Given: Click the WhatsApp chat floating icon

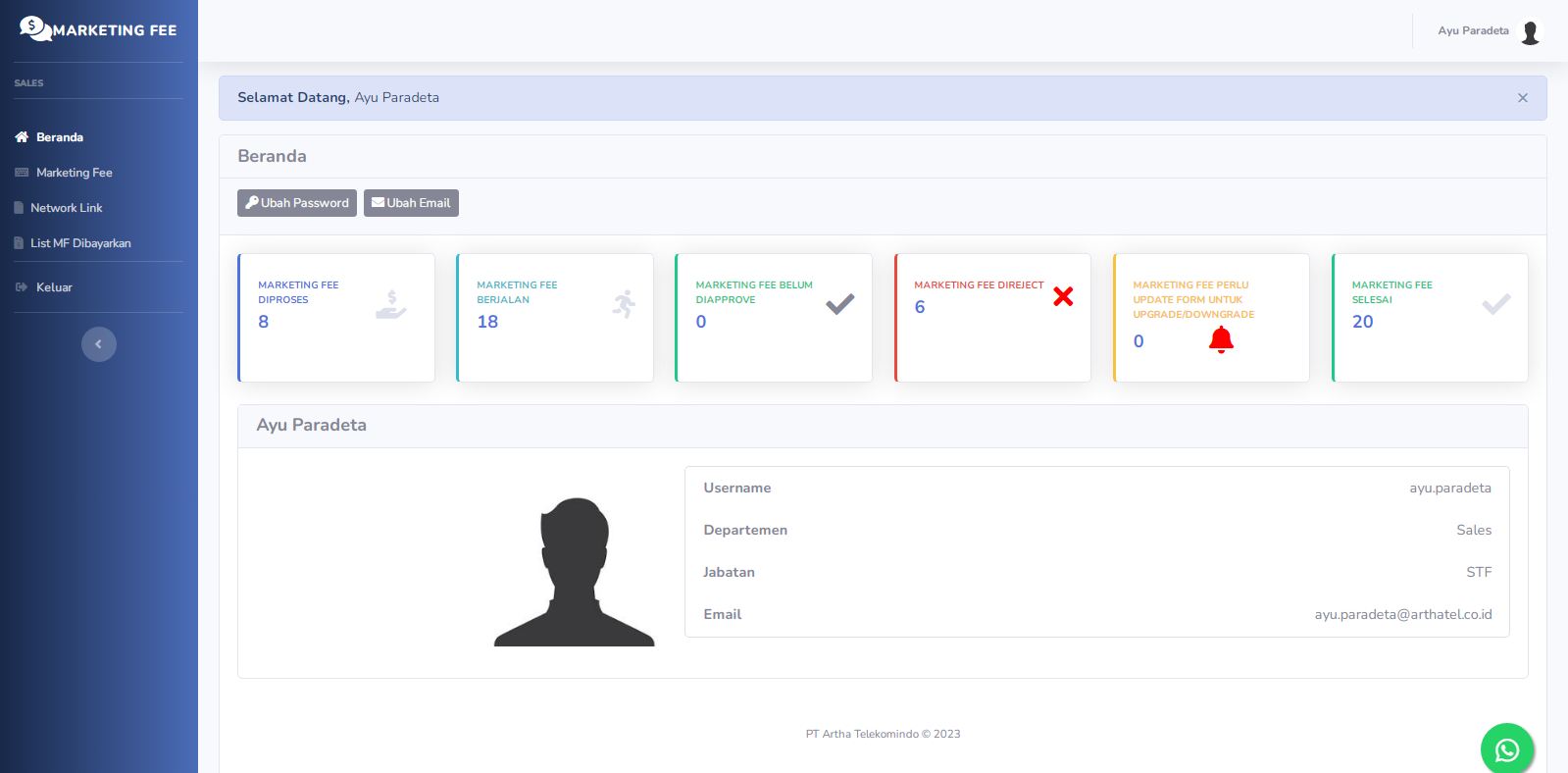Looking at the screenshot, I should click(x=1506, y=749).
